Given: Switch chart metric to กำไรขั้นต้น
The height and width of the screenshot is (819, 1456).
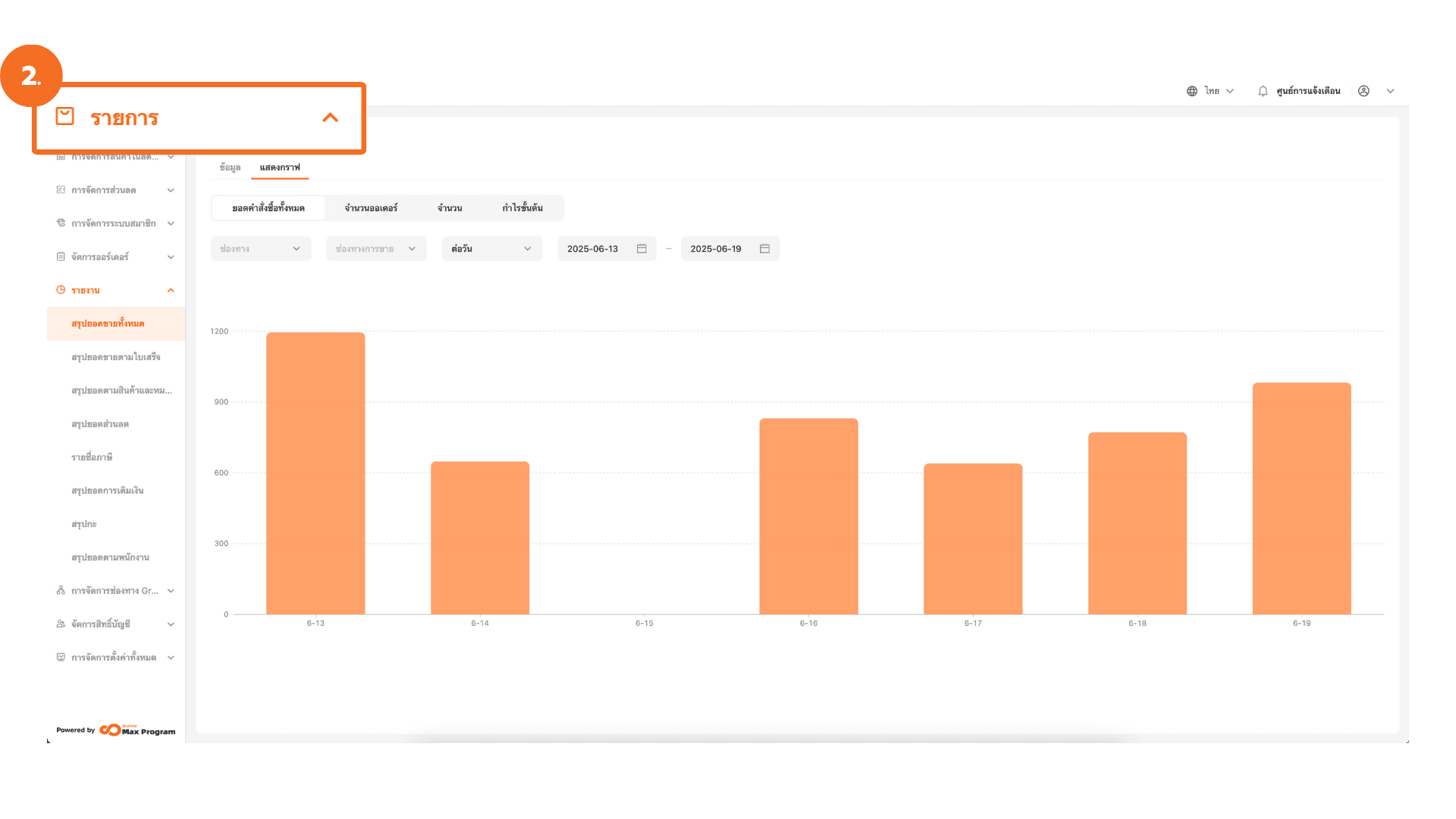Looking at the screenshot, I should 522,208.
